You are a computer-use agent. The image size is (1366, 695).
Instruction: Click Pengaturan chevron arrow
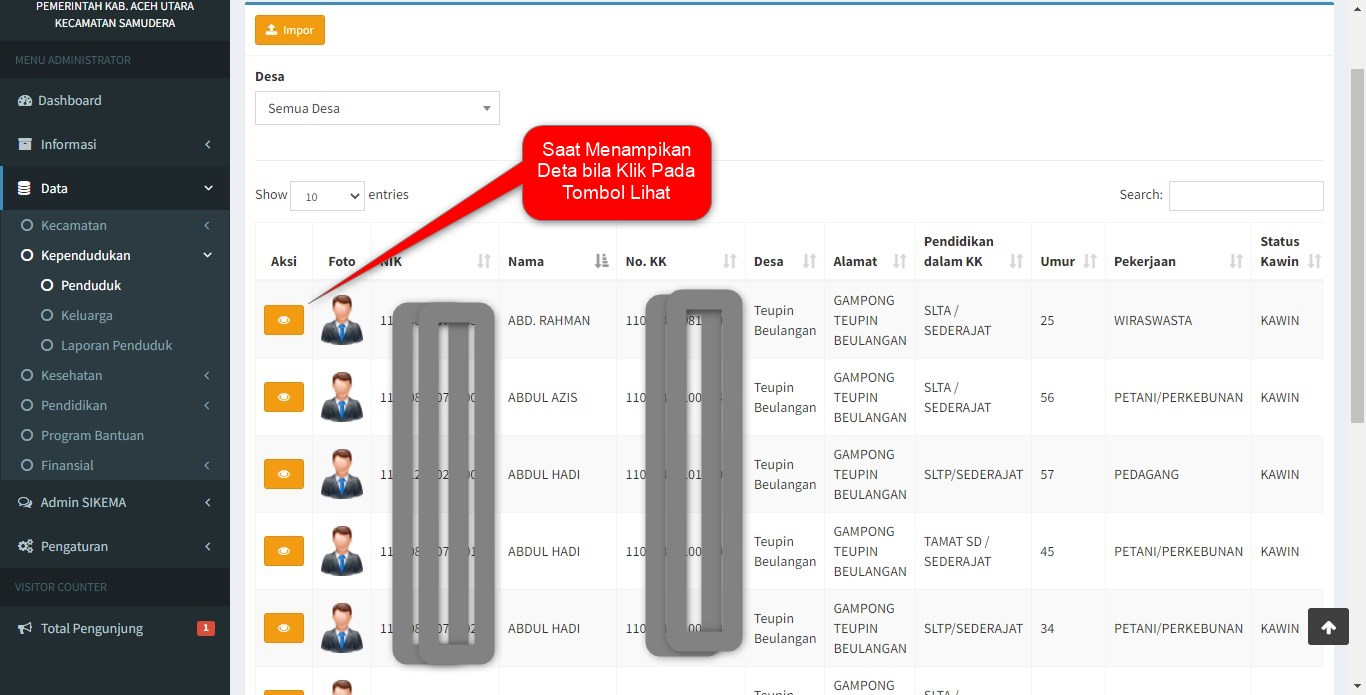pyautogui.click(x=208, y=546)
